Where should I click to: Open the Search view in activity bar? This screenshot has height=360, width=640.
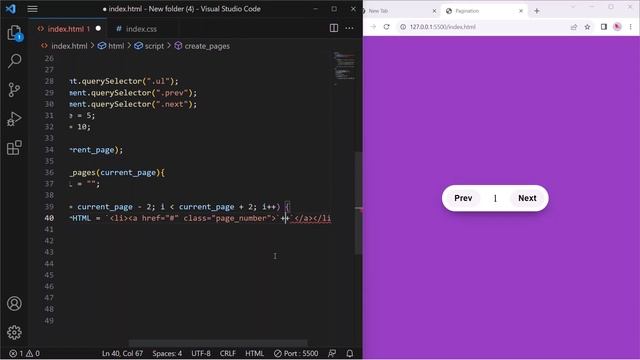(x=14, y=61)
